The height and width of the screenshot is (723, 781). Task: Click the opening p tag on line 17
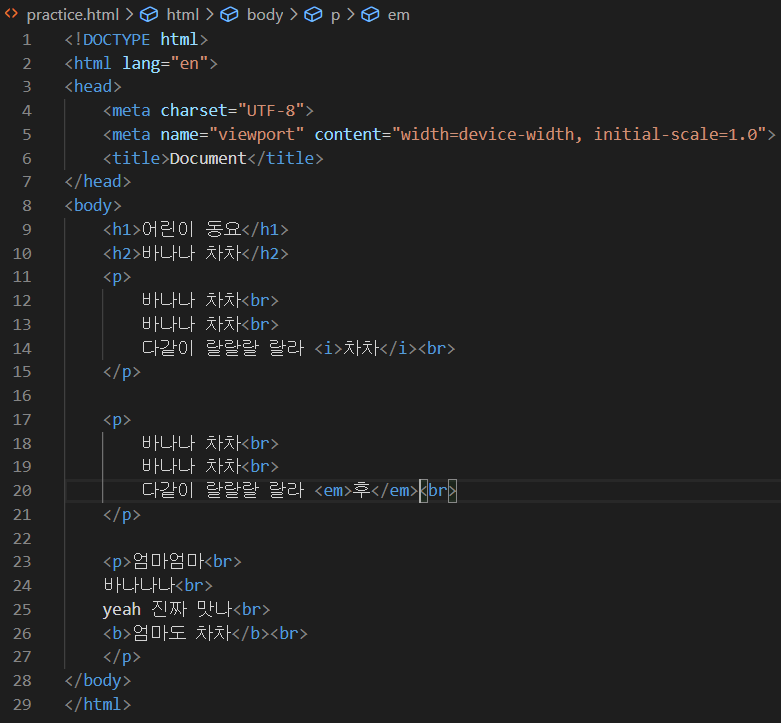coord(117,420)
